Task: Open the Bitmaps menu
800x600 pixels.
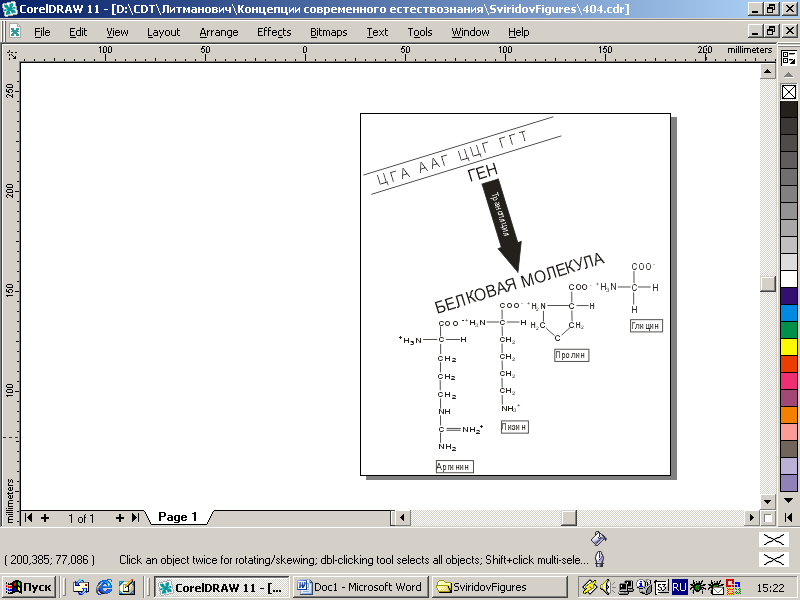Action: (x=328, y=32)
